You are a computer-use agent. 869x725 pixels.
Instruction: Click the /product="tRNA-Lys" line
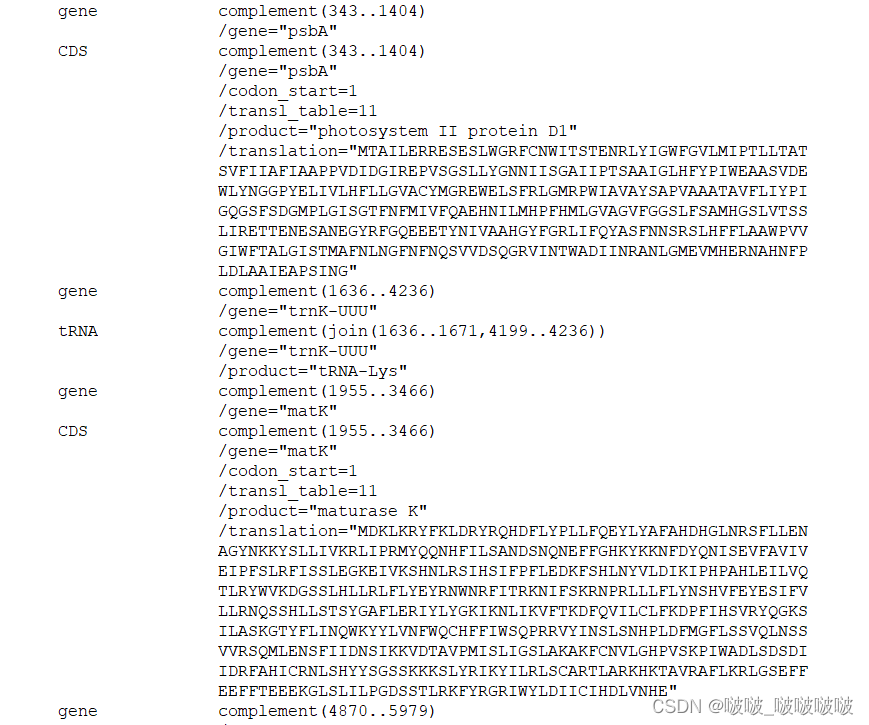313,371
